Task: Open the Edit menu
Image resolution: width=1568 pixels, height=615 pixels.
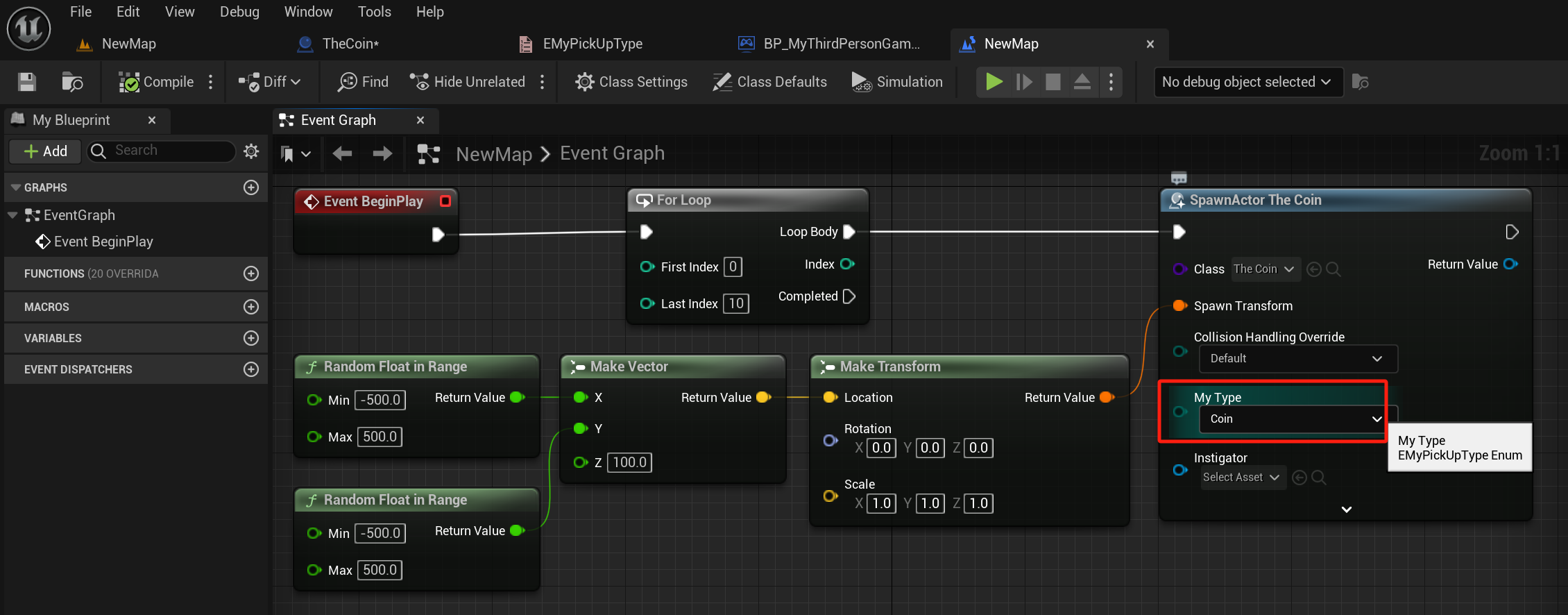Action: (x=128, y=12)
